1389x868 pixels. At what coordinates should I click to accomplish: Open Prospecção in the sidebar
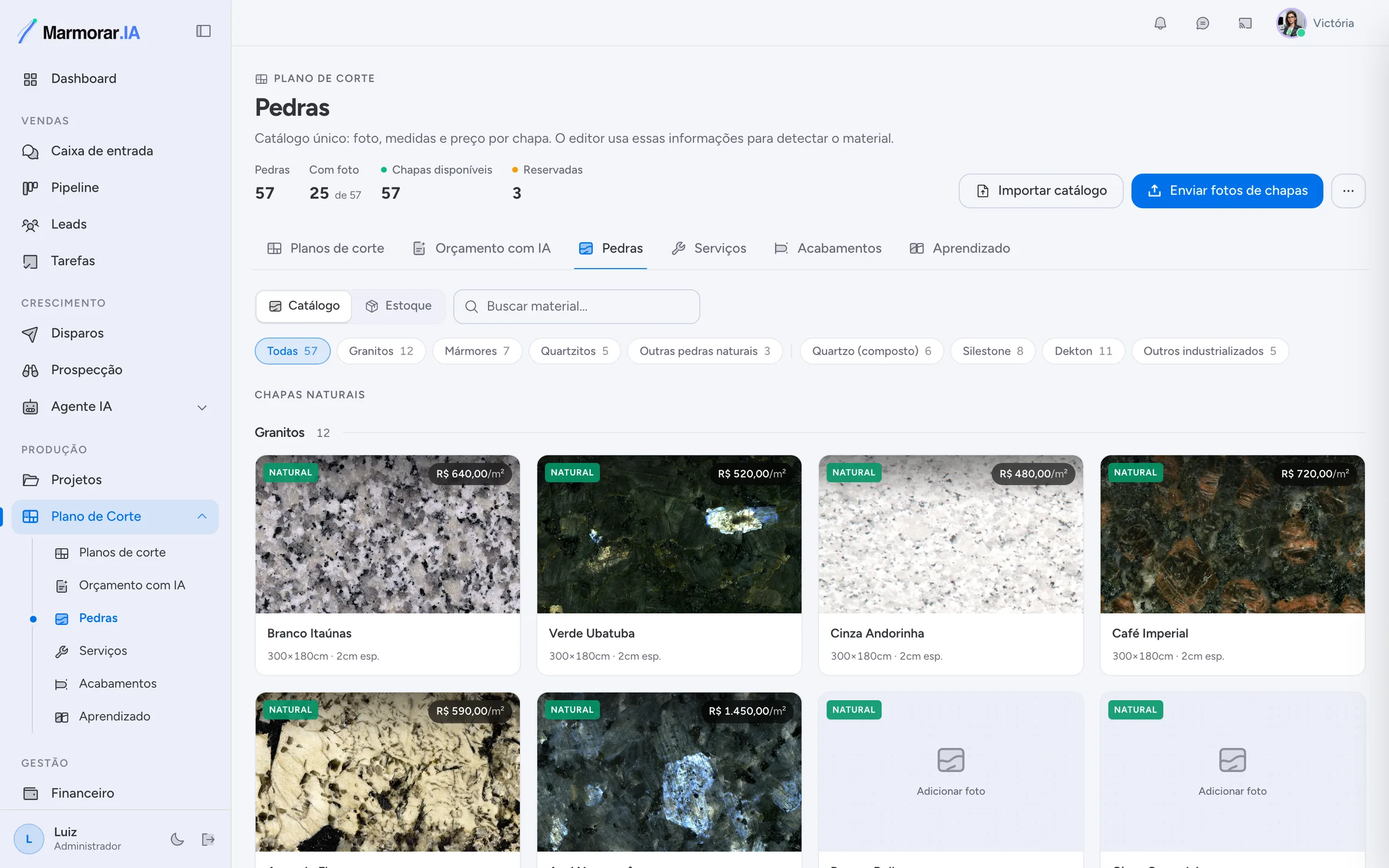click(116, 370)
